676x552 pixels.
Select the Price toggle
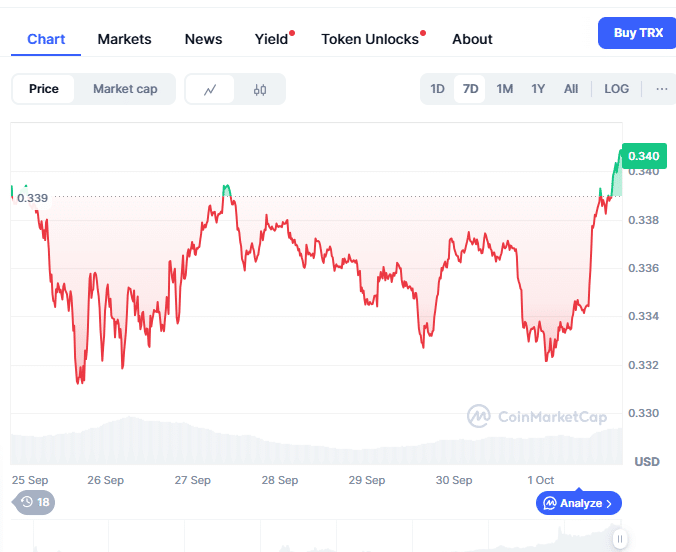point(44,89)
